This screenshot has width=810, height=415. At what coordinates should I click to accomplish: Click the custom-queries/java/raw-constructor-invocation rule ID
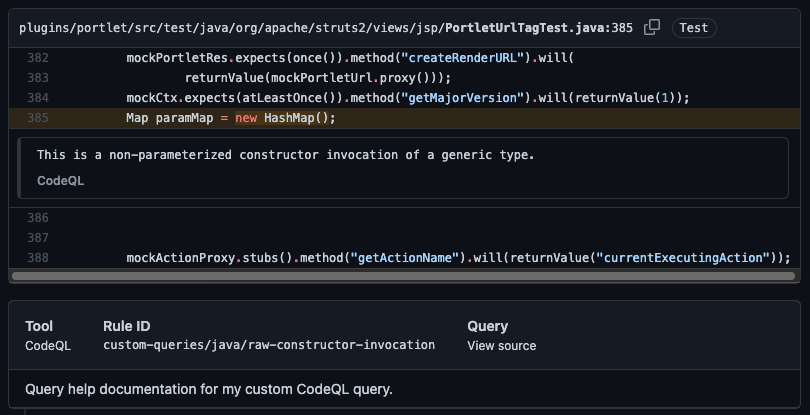(x=269, y=345)
